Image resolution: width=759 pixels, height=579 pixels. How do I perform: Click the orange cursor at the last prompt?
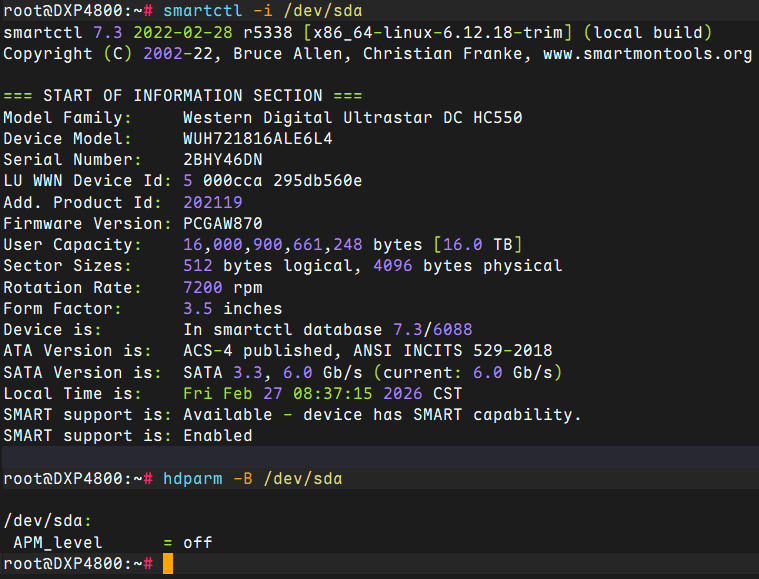point(168,564)
